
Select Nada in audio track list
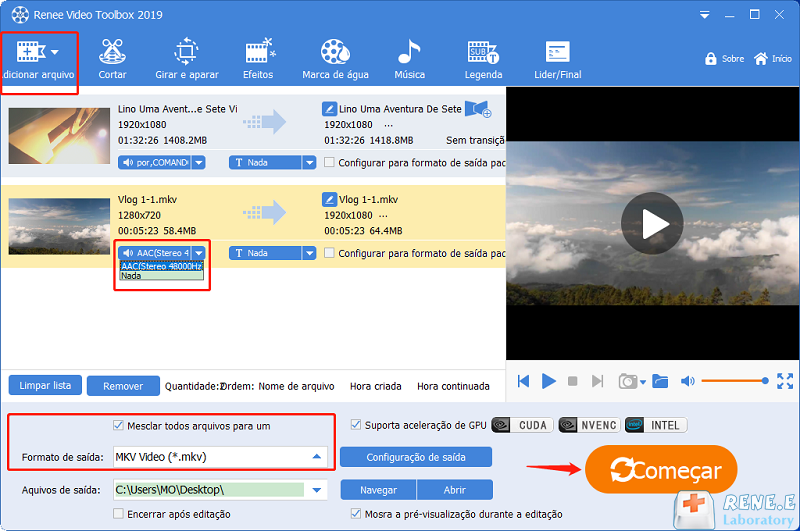click(161, 275)
